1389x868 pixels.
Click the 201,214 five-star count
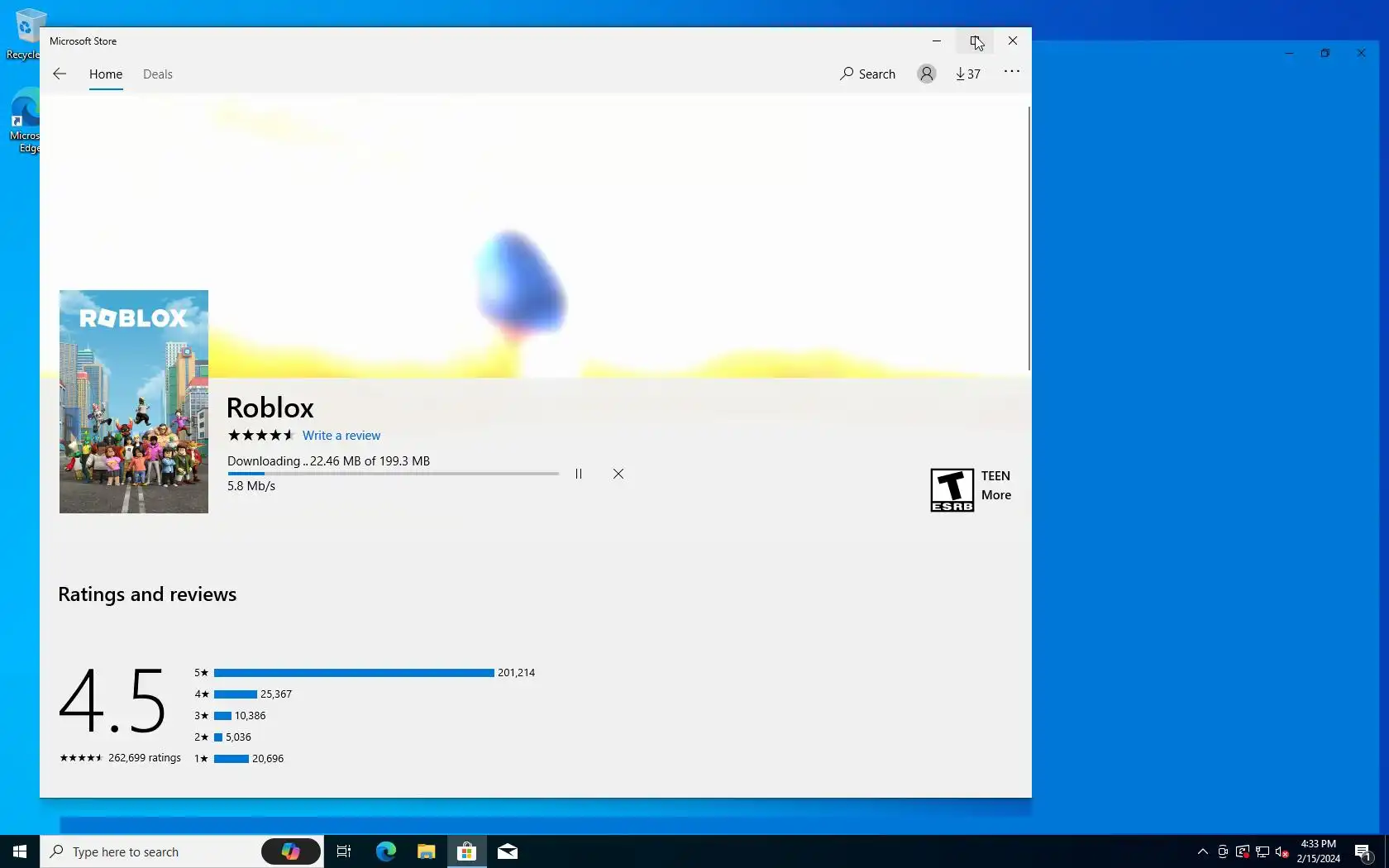pyautogui.click(x=516, y=673)
